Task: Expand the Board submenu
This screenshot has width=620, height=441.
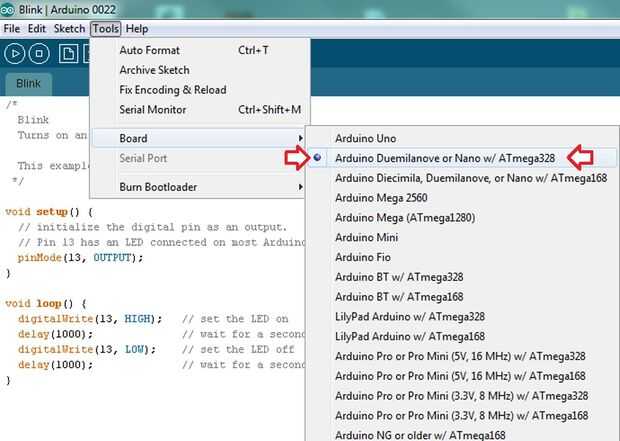Action: point(199,138)
